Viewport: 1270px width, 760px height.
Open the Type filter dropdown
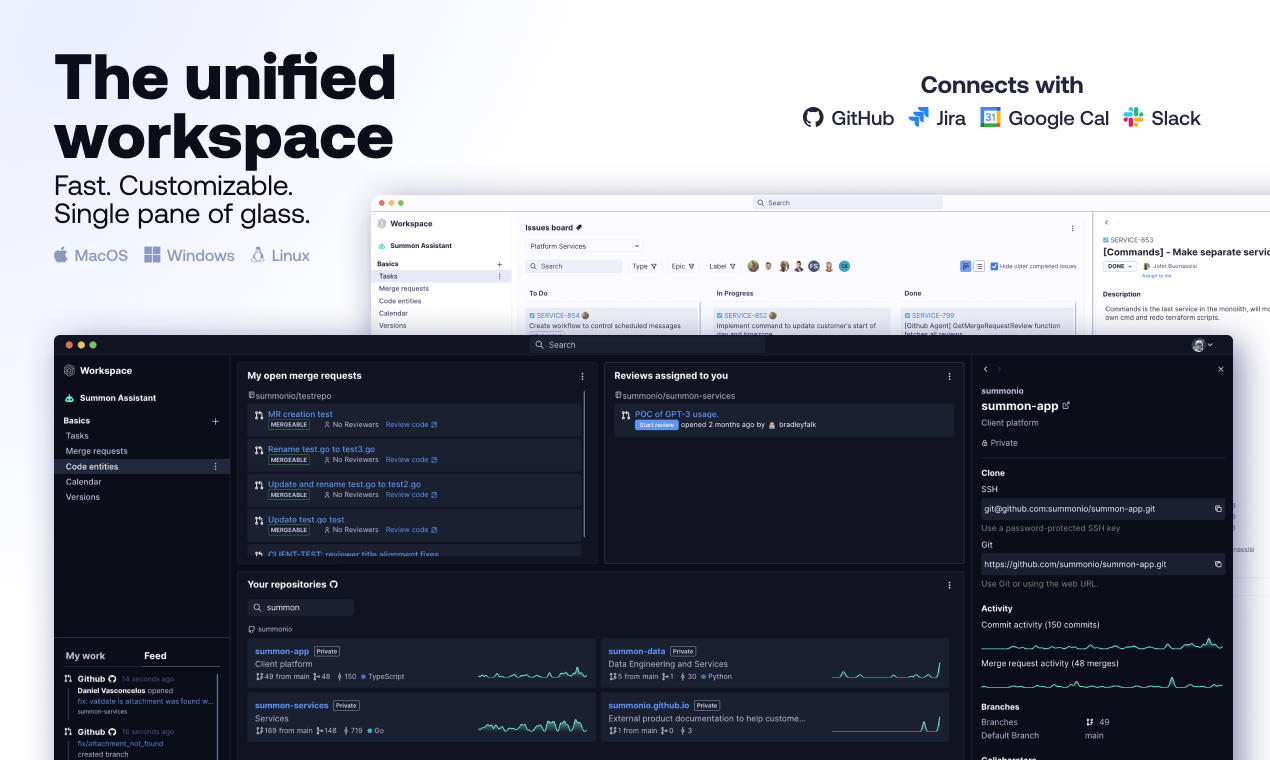point(645,266)
